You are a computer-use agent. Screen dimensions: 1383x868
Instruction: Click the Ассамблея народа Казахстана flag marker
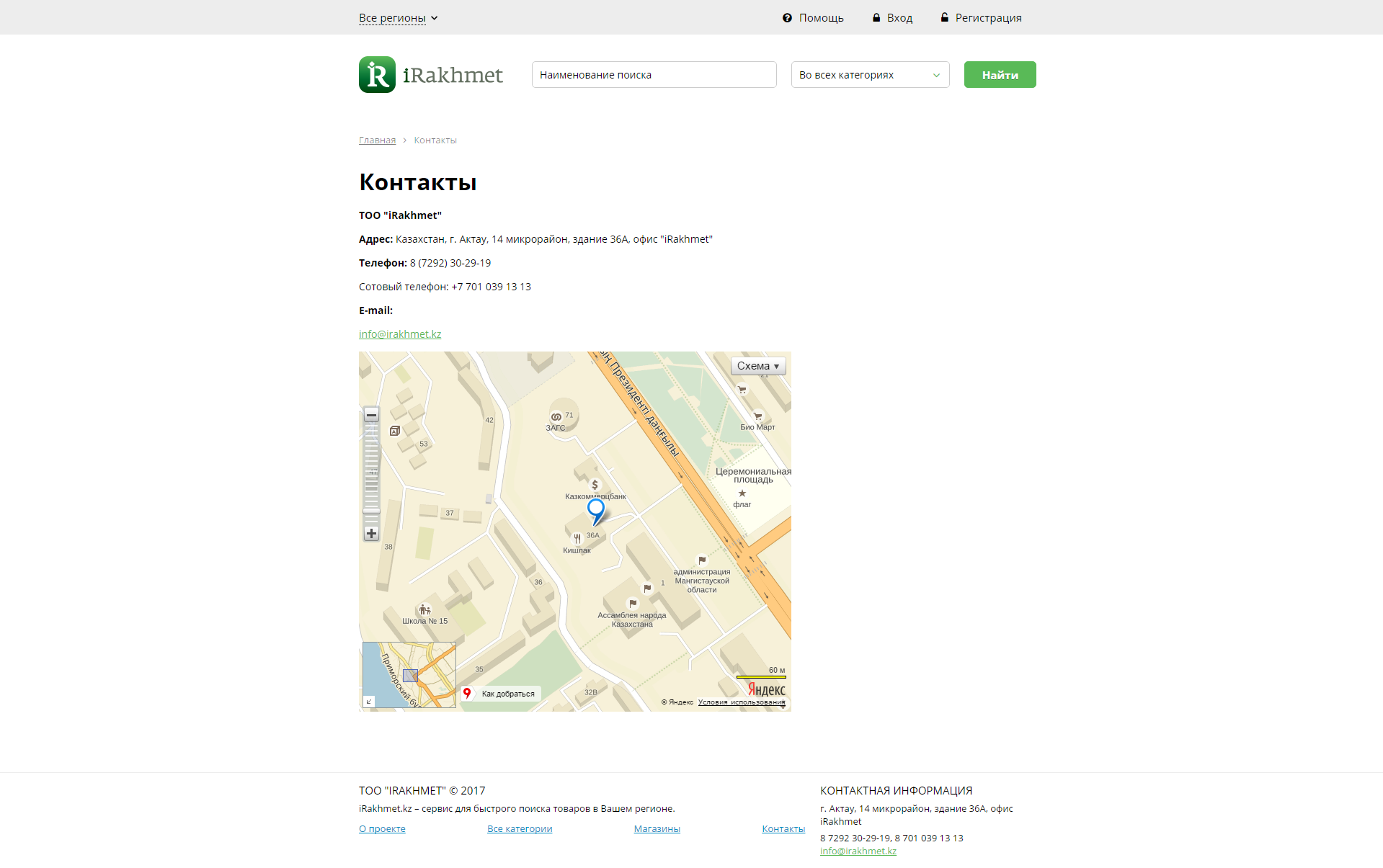(633, 604)
